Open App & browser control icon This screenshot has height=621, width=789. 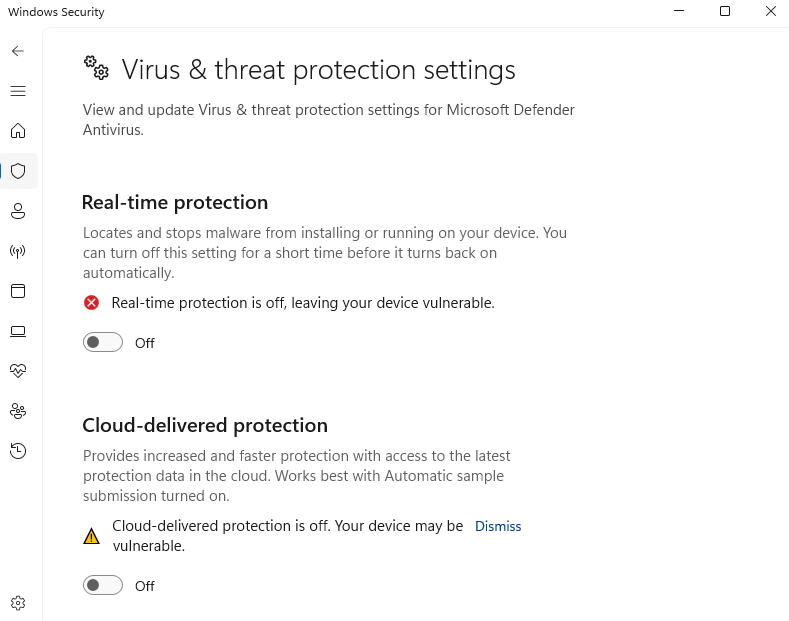pyautogui.click(x=18, y=291)
